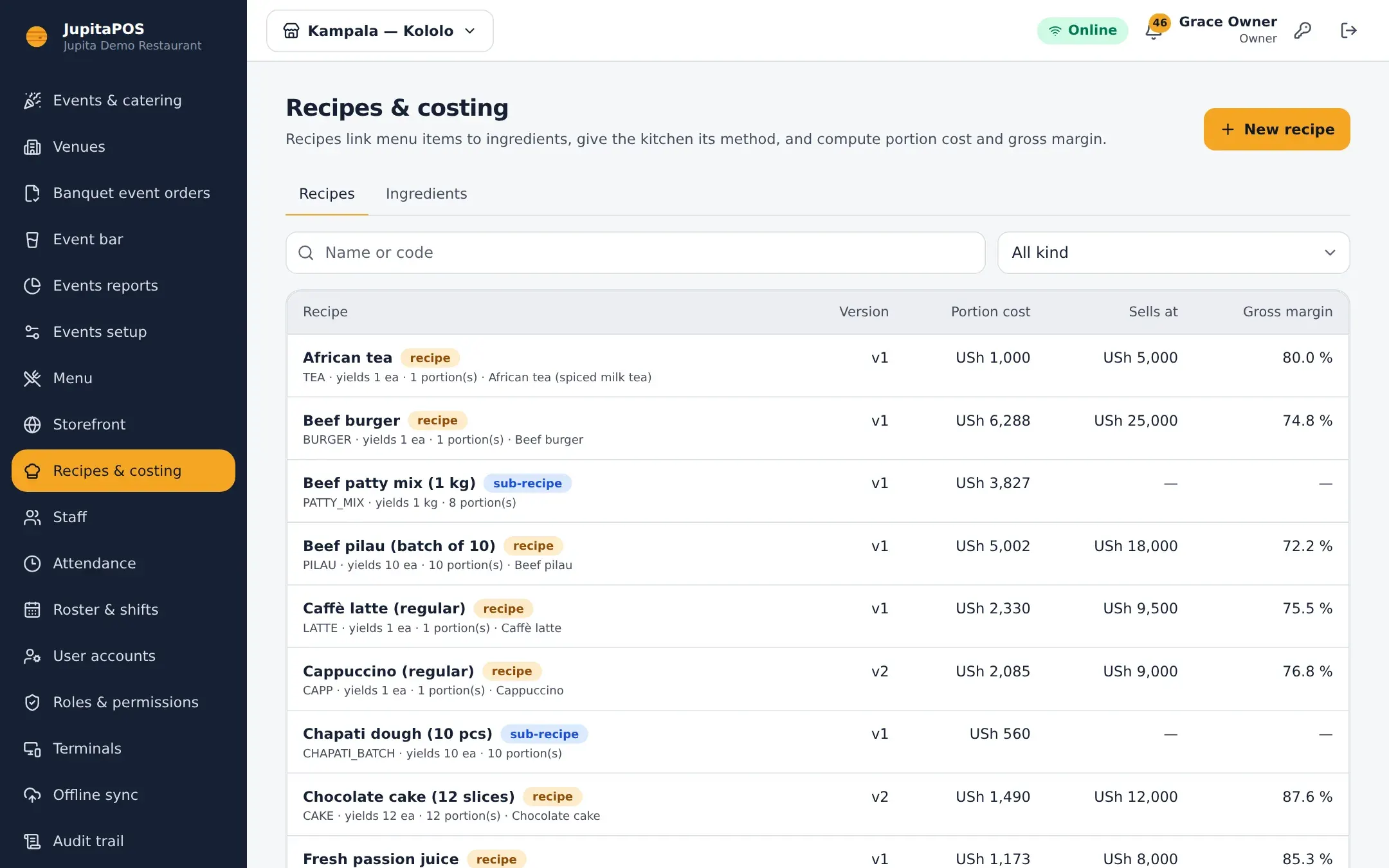Go to Venues in the sidebar

pos(123,147)
